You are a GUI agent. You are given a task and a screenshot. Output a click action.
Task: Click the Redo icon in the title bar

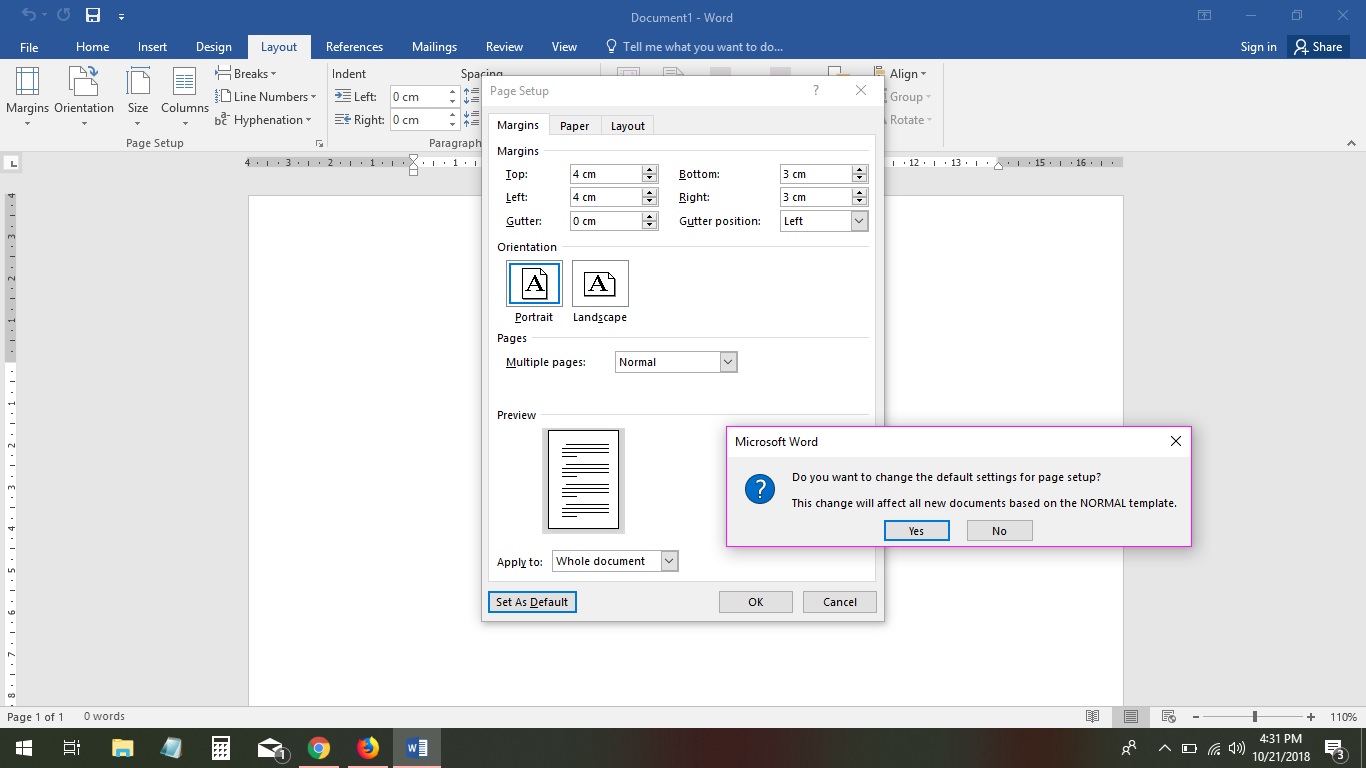64,16
